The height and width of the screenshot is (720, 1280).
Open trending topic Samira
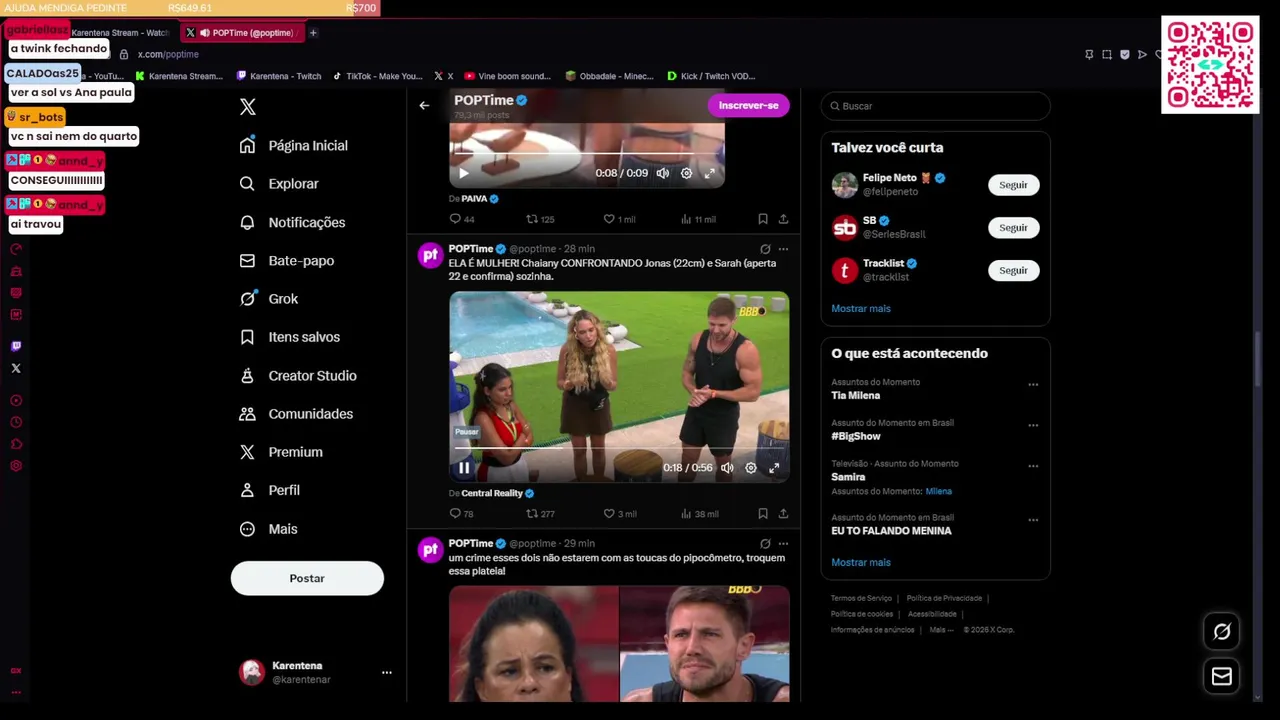pyautogui.click(x=848, y=477)
